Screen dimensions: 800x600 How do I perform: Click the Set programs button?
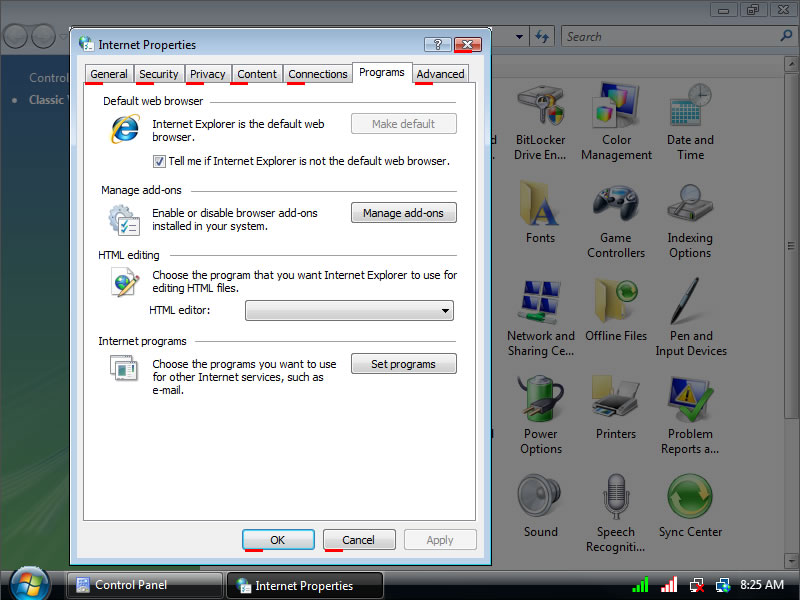[x=404, y=364]
